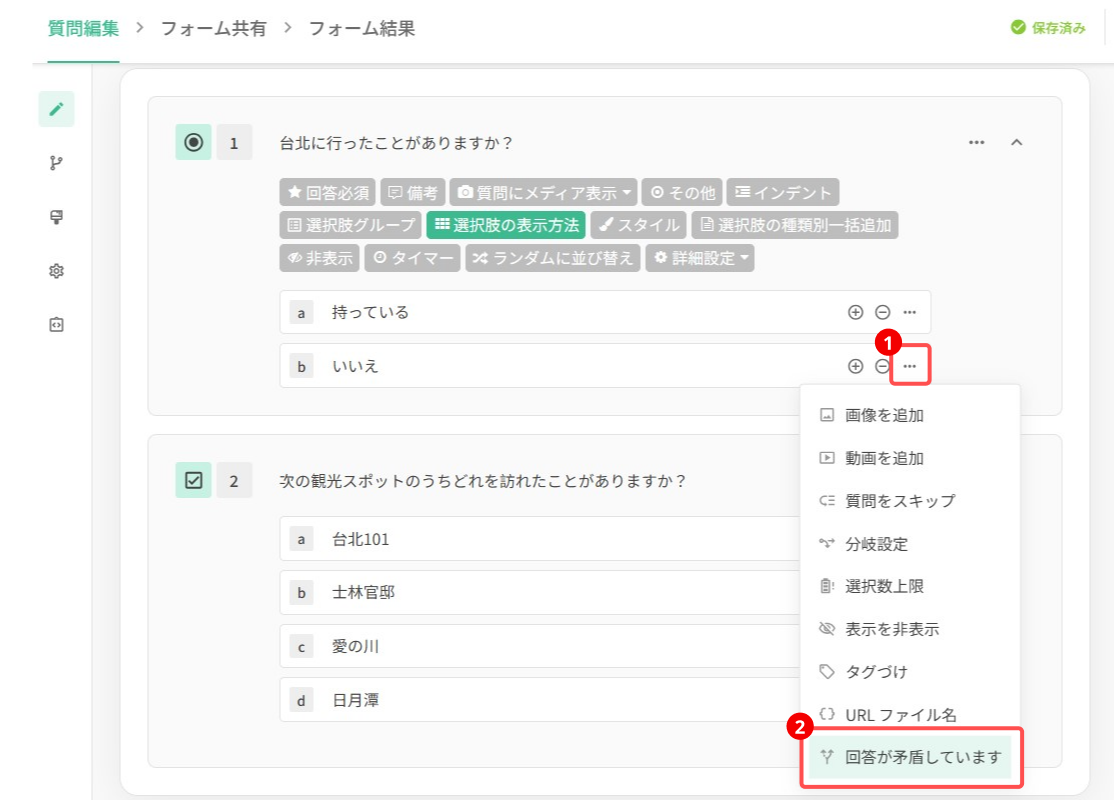The width and height of the screenshot is (1114, 800).
Task: Select 質問をスキップ menu item
Action: coord(910,501)
